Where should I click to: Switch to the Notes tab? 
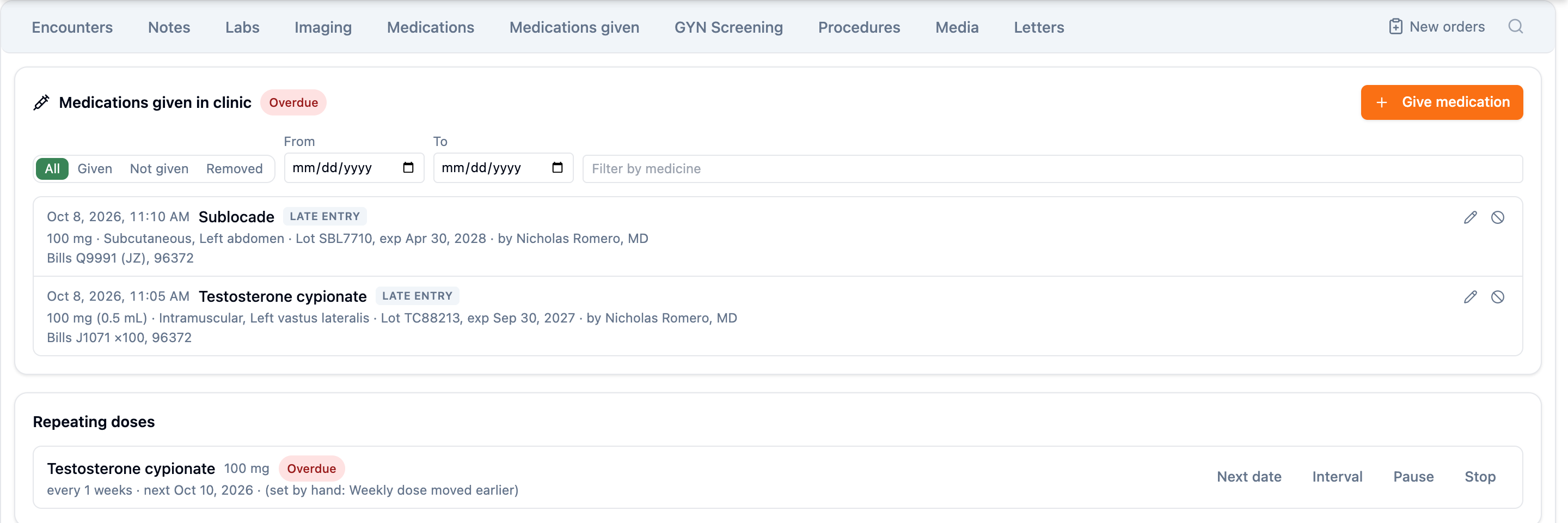click(x=169, y=27)
